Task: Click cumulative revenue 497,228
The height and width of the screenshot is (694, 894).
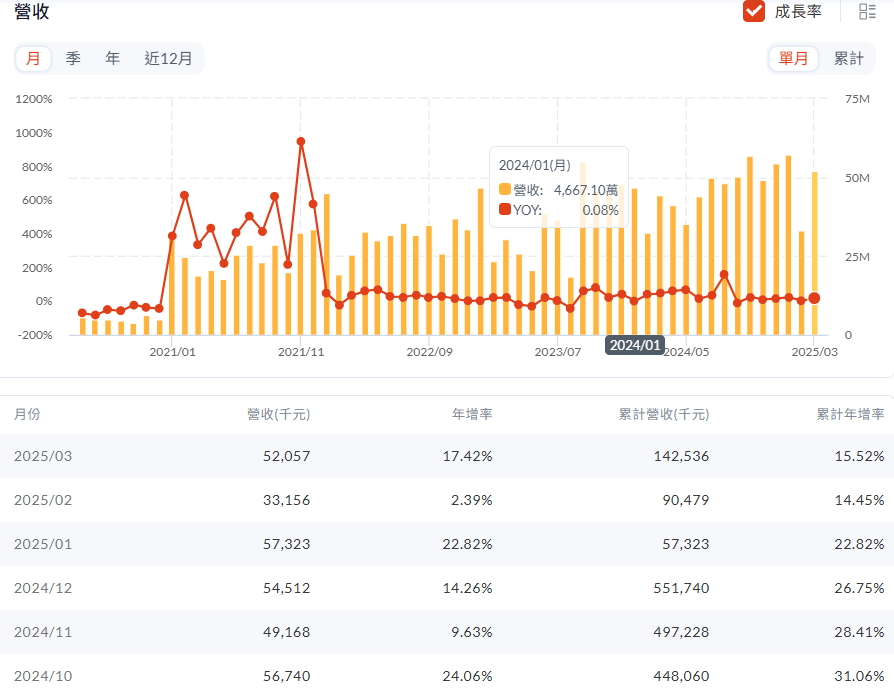Action: (681, 632)
